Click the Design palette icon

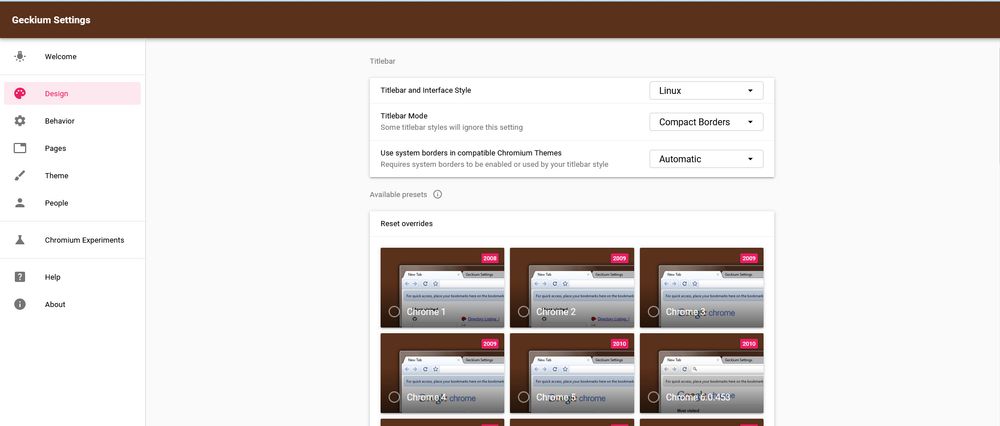click(20, 94)
